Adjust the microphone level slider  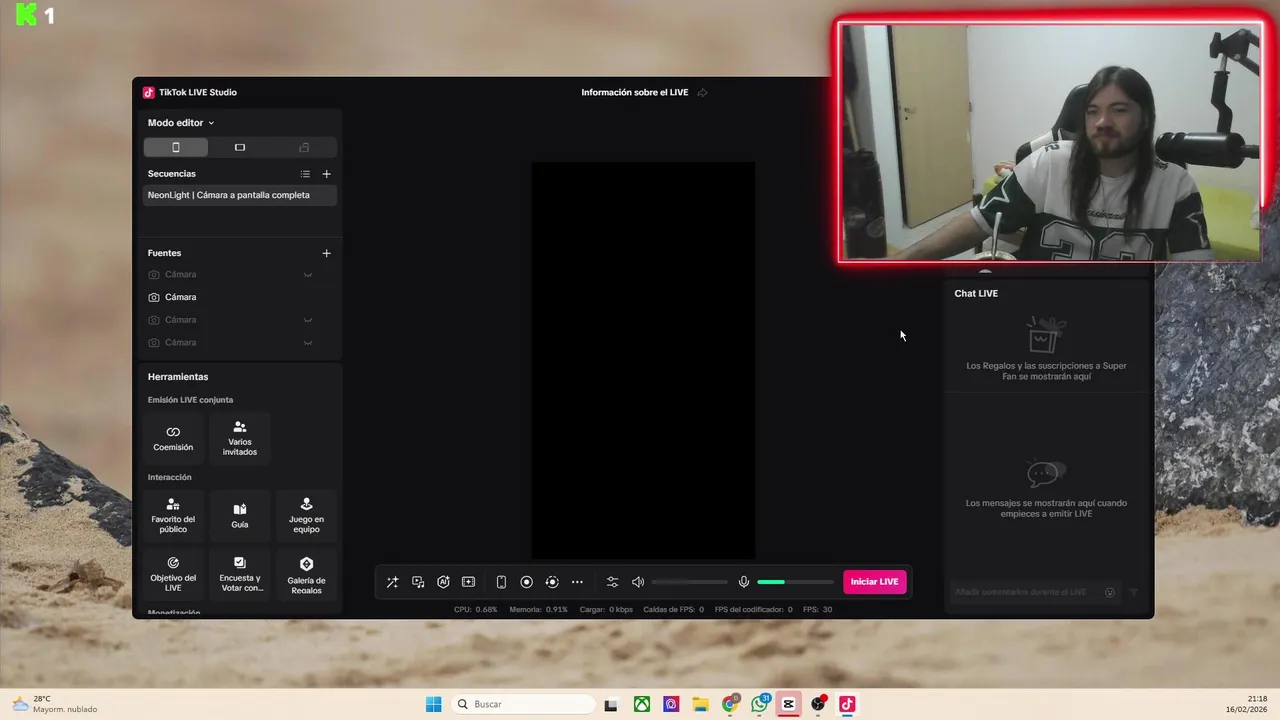pyautogui.click(x=795, y=582)
